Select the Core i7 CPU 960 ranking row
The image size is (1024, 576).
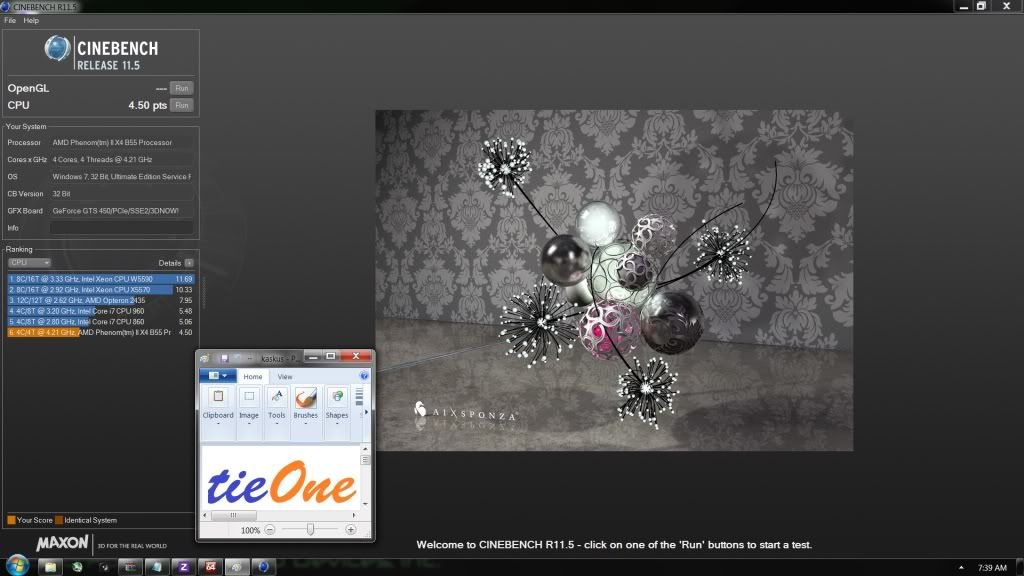point(101,311)
